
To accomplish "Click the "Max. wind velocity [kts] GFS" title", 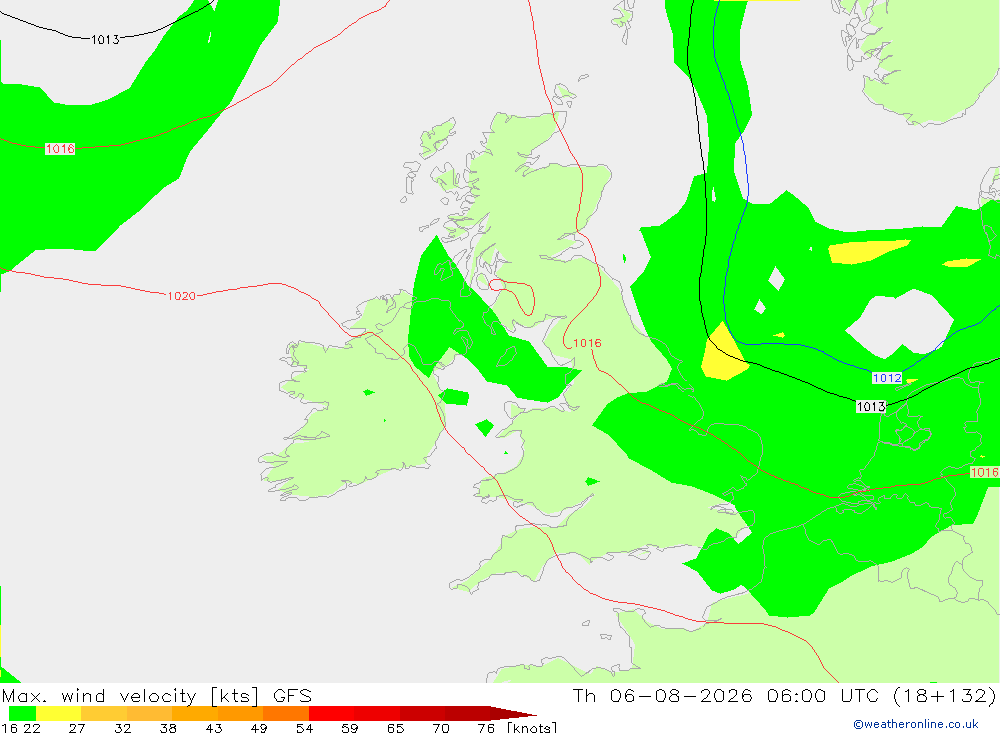I will coord(157,696).
